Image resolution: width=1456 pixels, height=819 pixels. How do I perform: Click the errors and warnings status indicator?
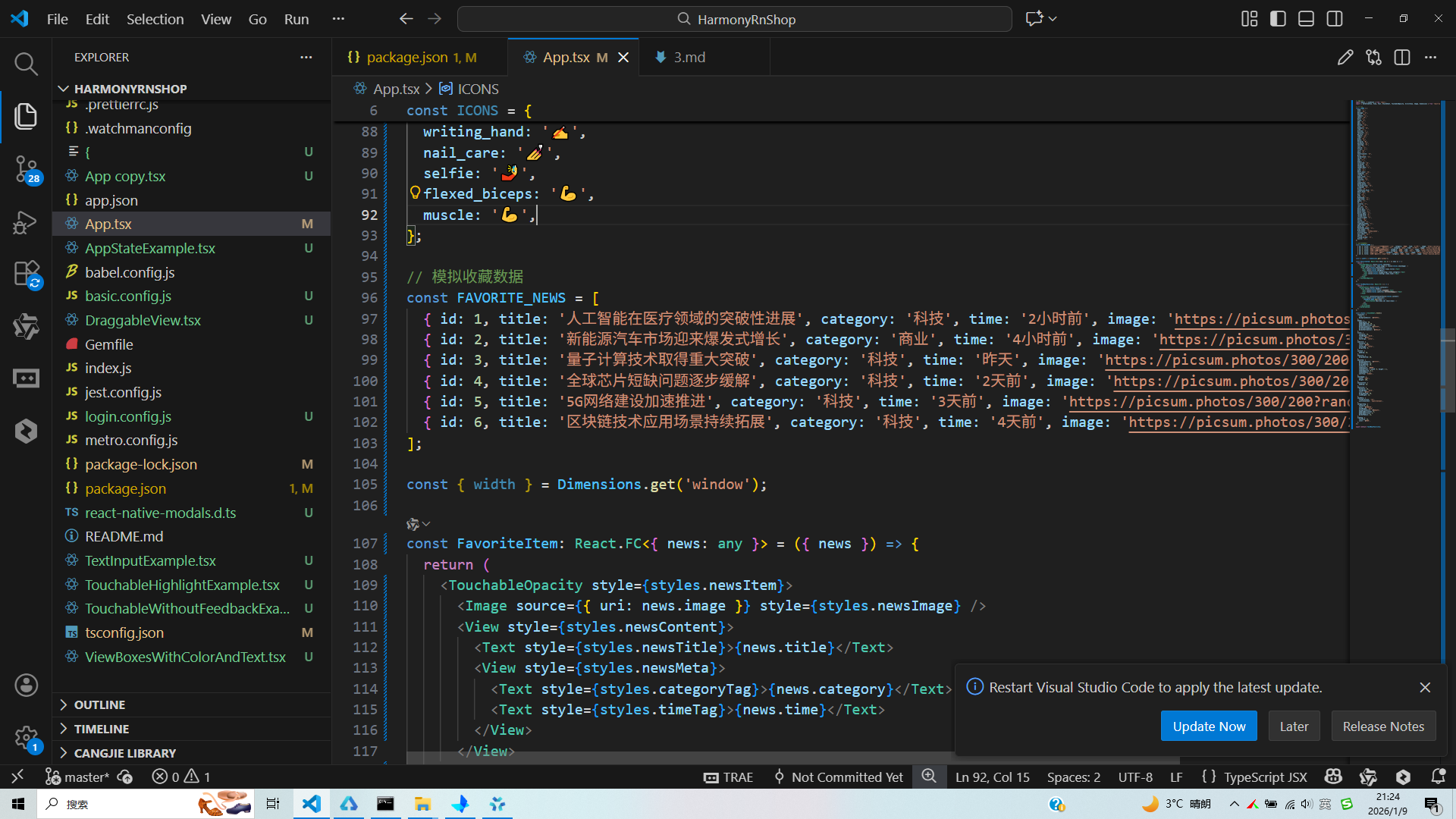tap(181, 777)
